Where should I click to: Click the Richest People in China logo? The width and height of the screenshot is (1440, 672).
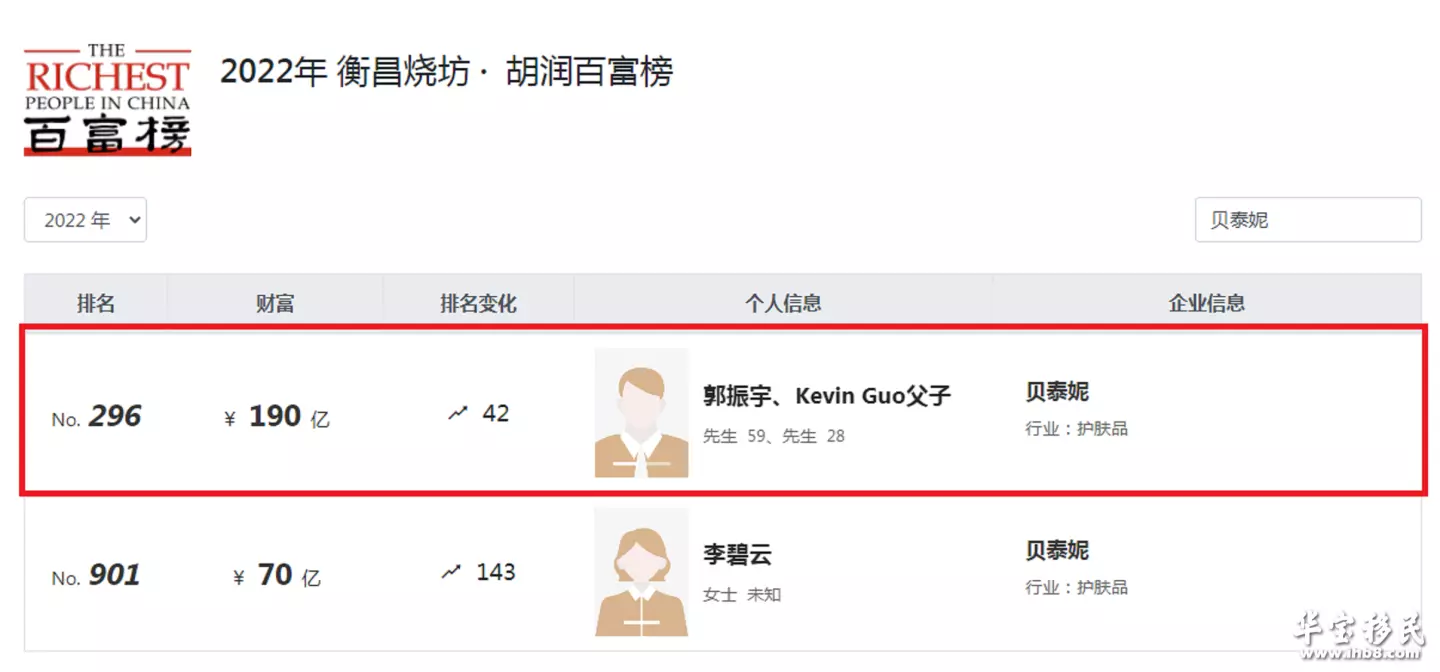107,98
